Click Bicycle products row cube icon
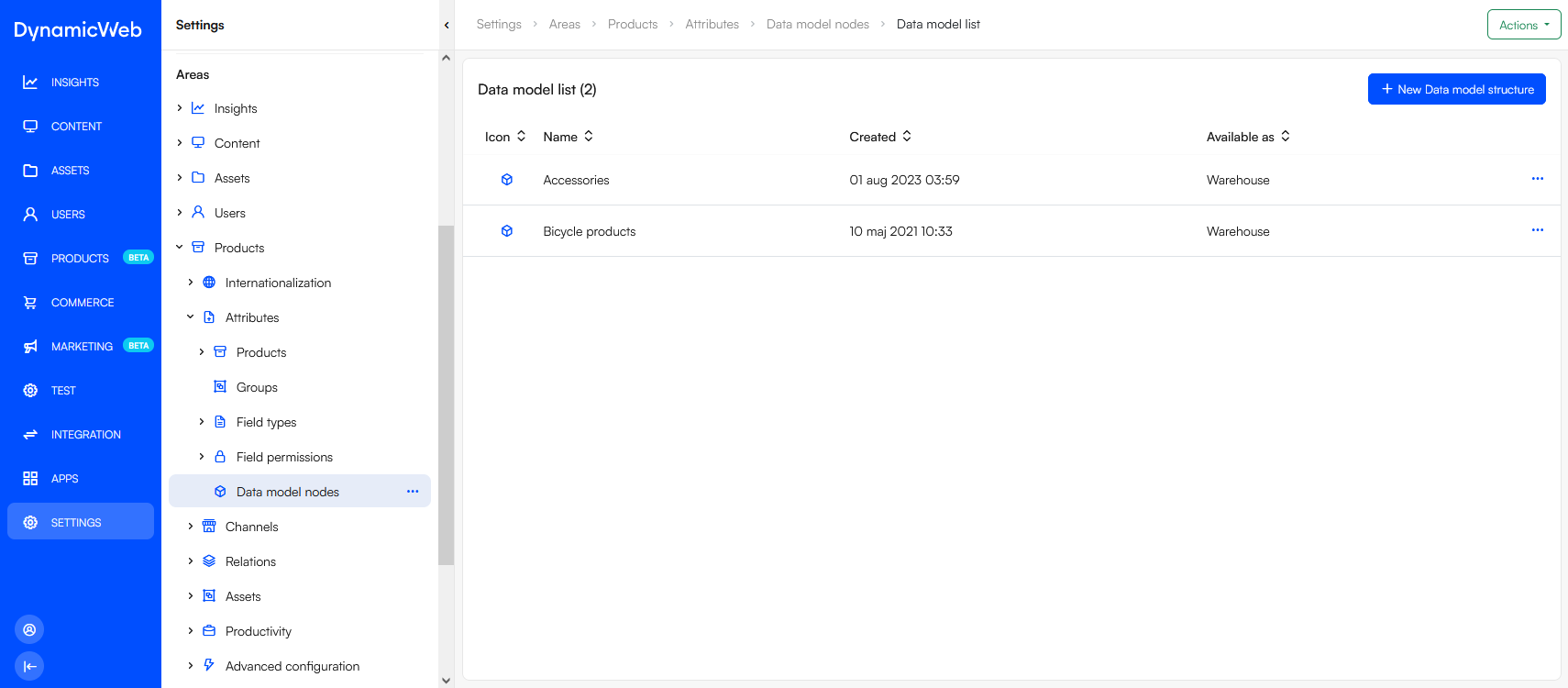1568x688 pixels. [507, 231]
